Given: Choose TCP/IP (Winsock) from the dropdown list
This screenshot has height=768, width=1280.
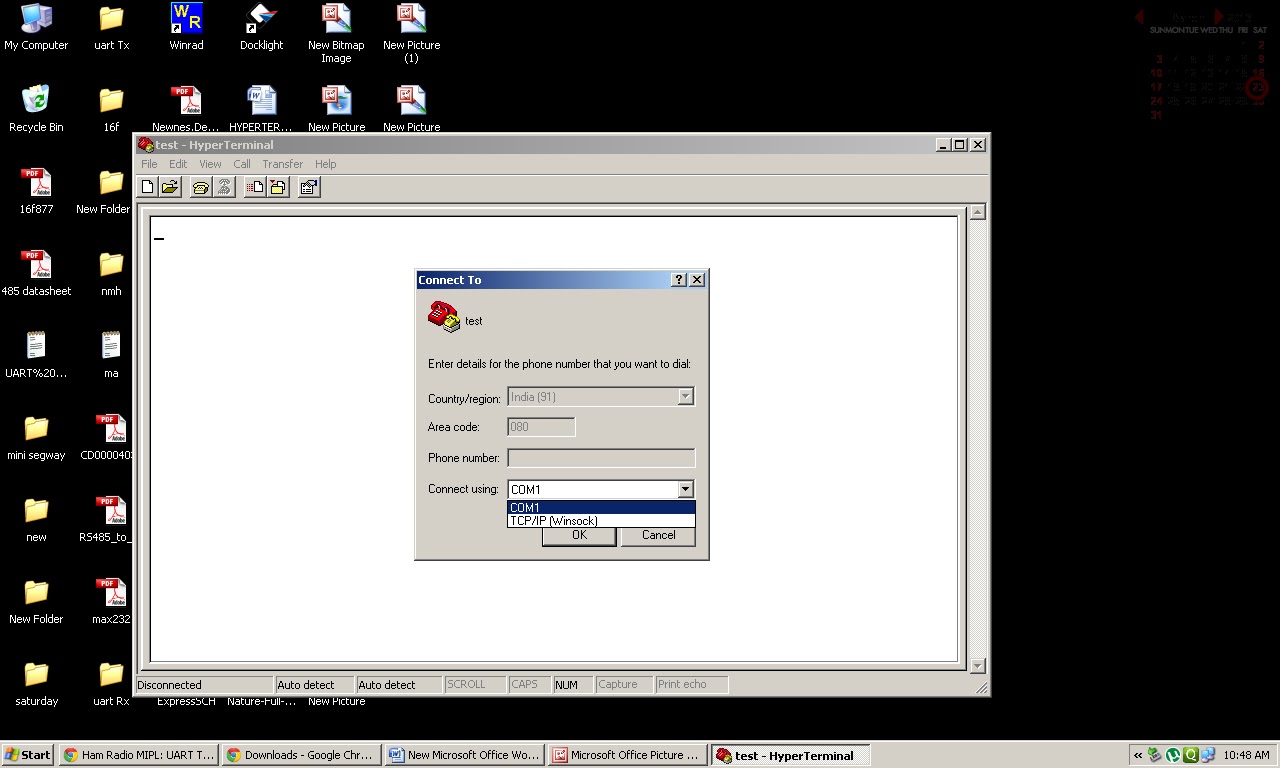Looking at the screenshot, I should 601,520.
